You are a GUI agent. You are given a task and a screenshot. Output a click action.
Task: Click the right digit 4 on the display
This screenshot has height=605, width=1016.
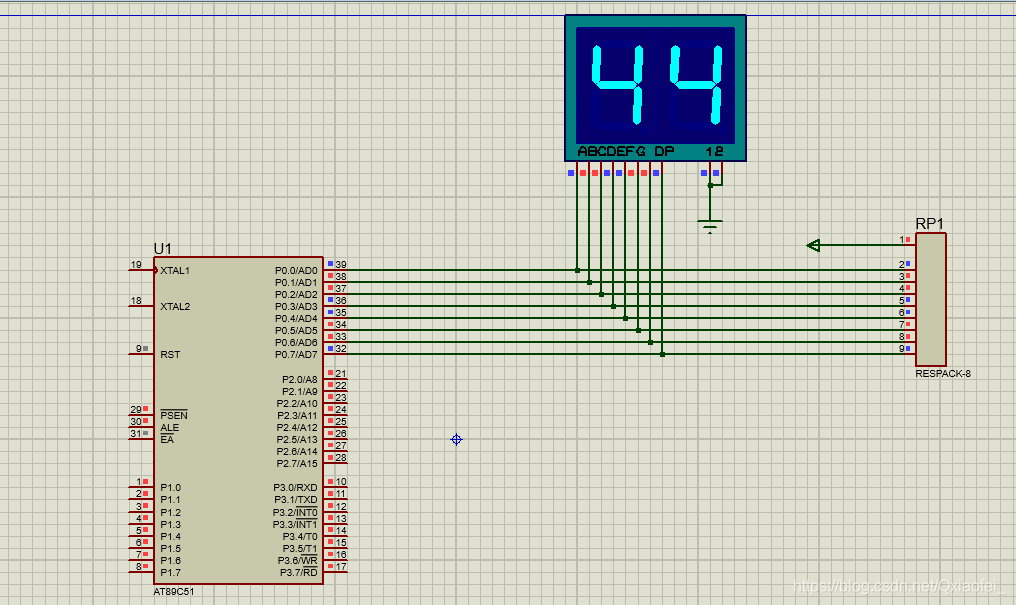pyautogui.click(x=697, y=84)
